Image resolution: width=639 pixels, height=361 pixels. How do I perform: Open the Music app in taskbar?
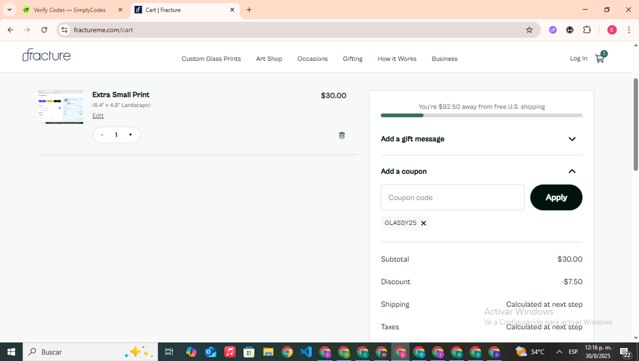point(229,352)
